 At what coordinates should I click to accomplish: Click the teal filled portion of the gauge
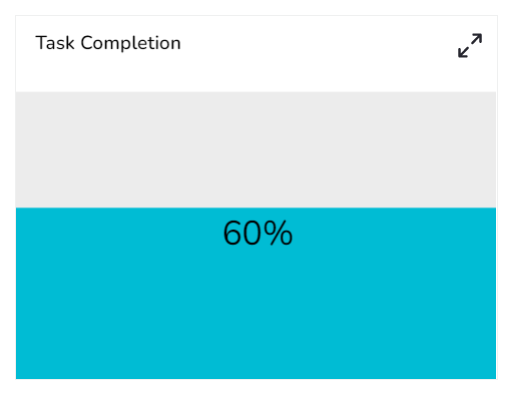pyautogui.click(x=256, y=293)
